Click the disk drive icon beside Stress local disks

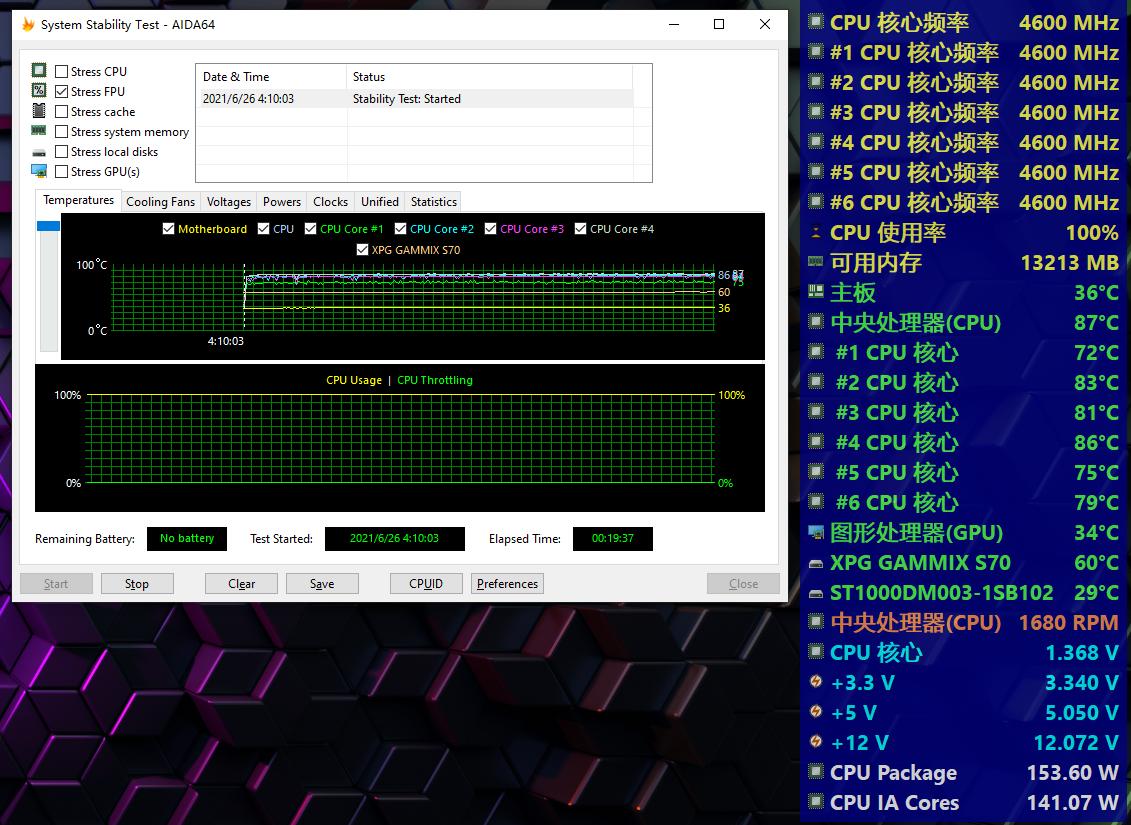coord(39,152)
